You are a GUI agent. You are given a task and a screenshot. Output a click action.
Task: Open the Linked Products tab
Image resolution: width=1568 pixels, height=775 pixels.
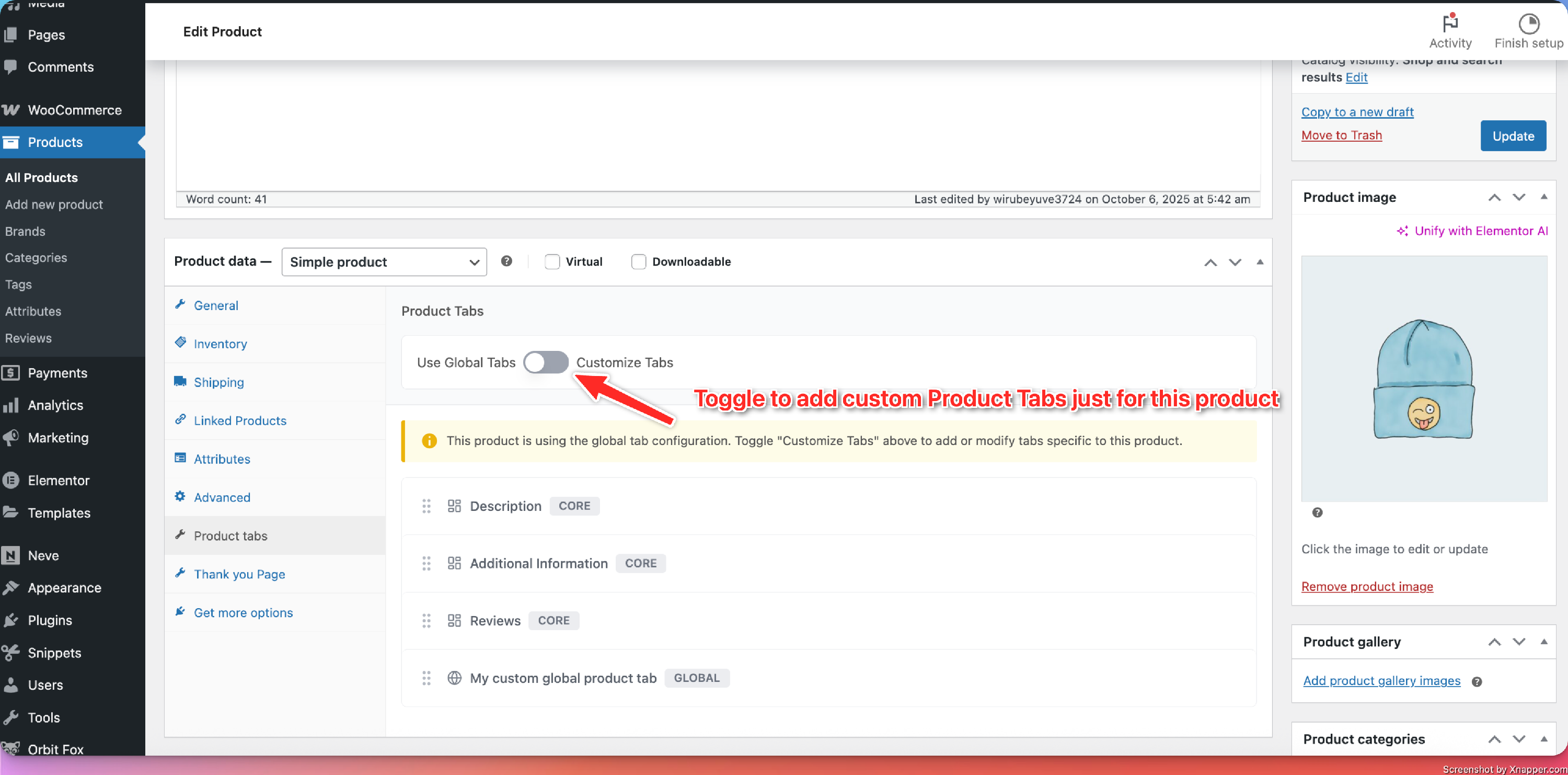click(x=240, y=420)
